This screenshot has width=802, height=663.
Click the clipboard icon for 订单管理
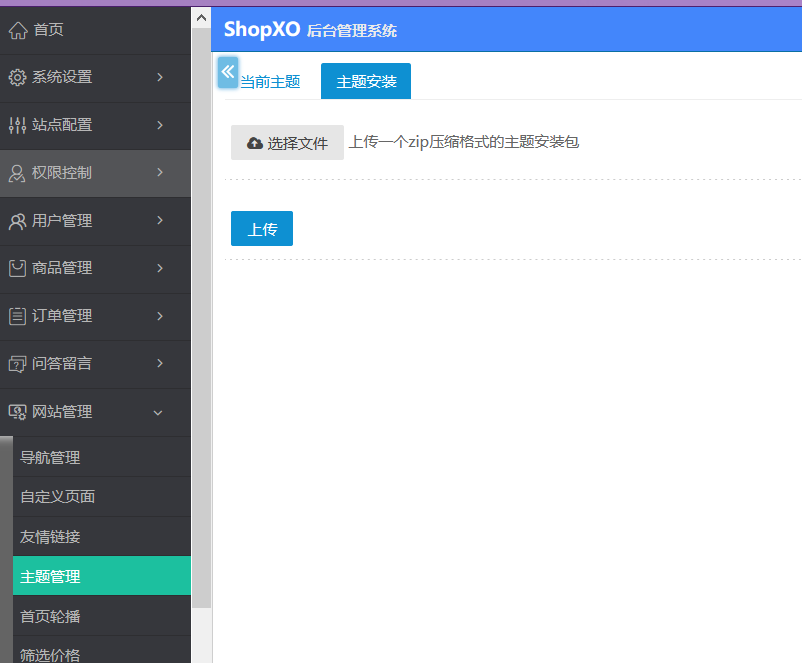17,316
